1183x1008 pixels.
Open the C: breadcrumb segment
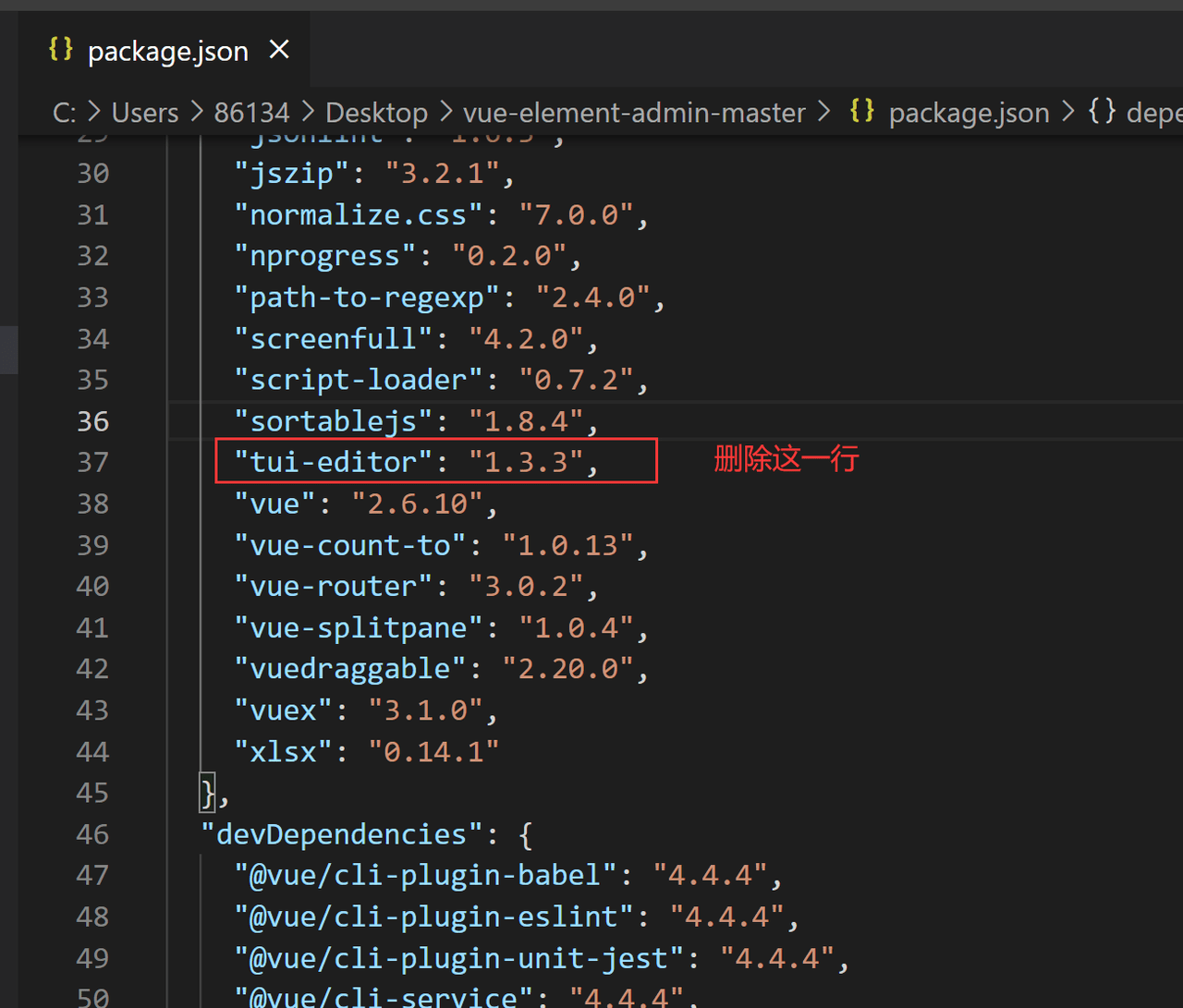click(x=65, y=113)
